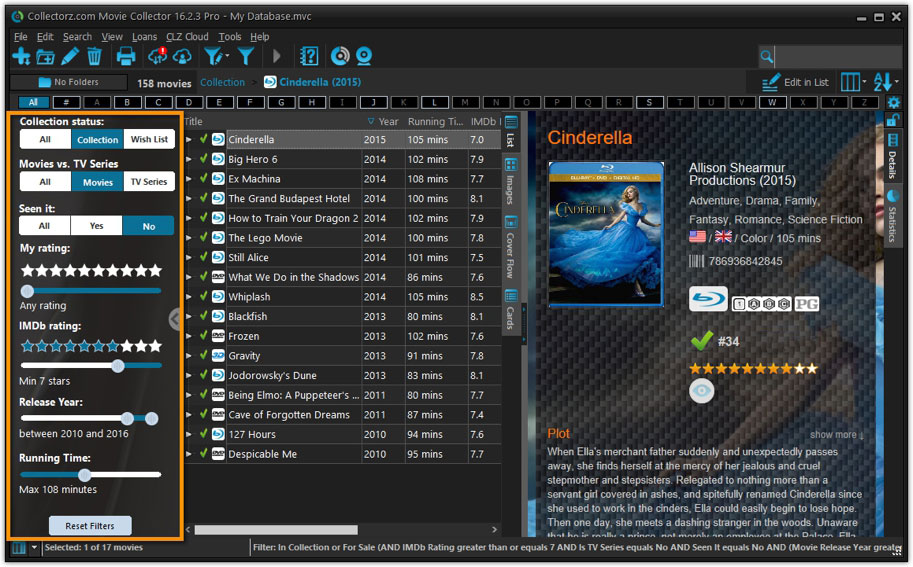Click the Delete trash can icon
The image size is (913, 567).
(x=94, y=56)
